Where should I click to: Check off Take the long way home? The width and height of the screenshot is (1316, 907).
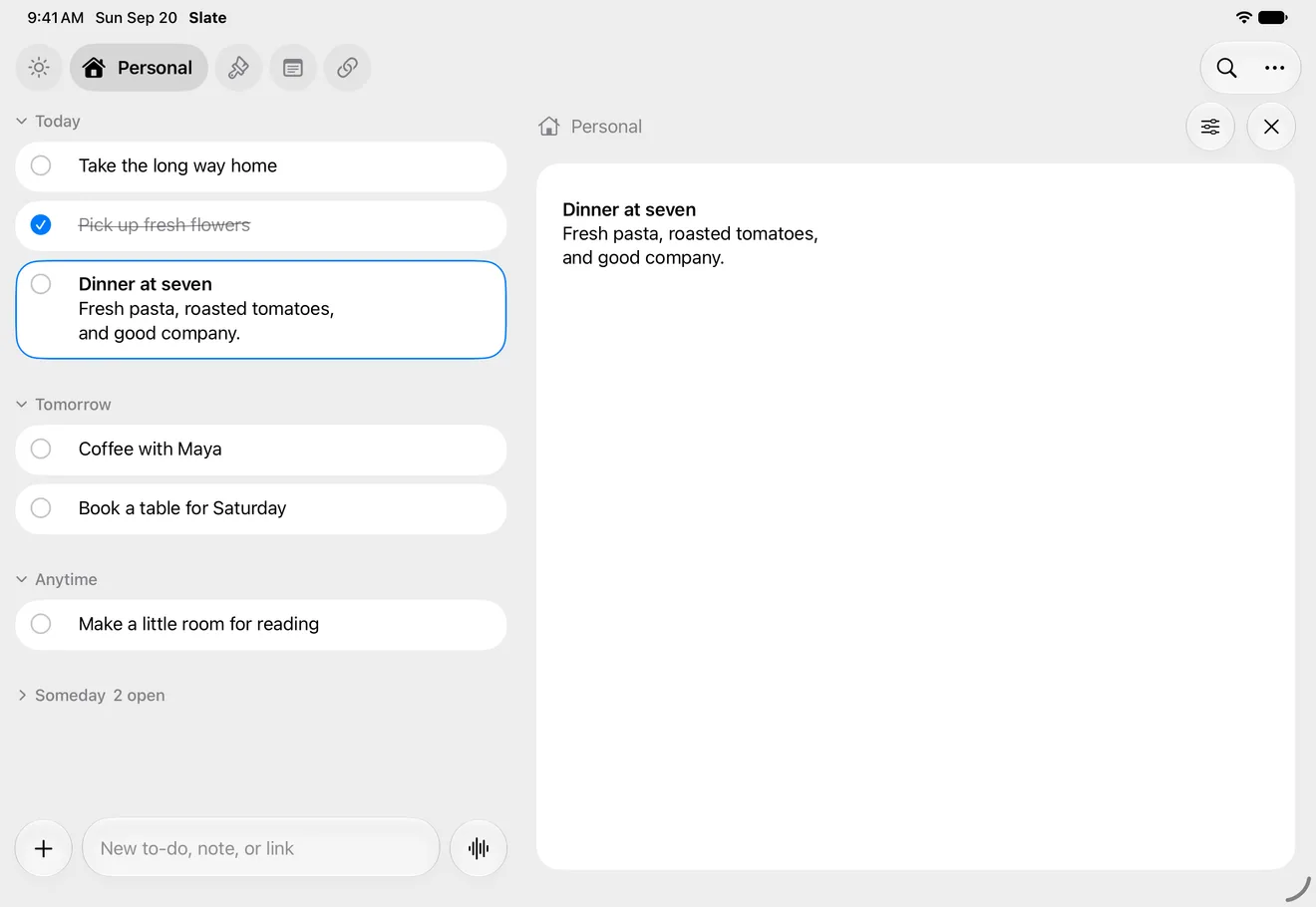[x=41, y=165]
